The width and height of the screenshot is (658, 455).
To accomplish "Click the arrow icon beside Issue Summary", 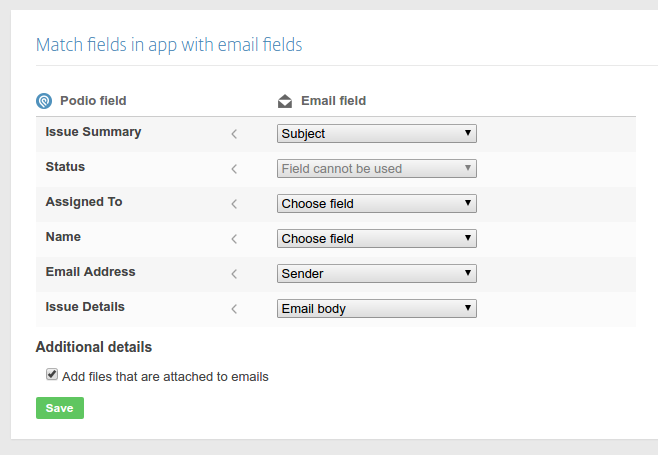I will [x=234, y=134].
